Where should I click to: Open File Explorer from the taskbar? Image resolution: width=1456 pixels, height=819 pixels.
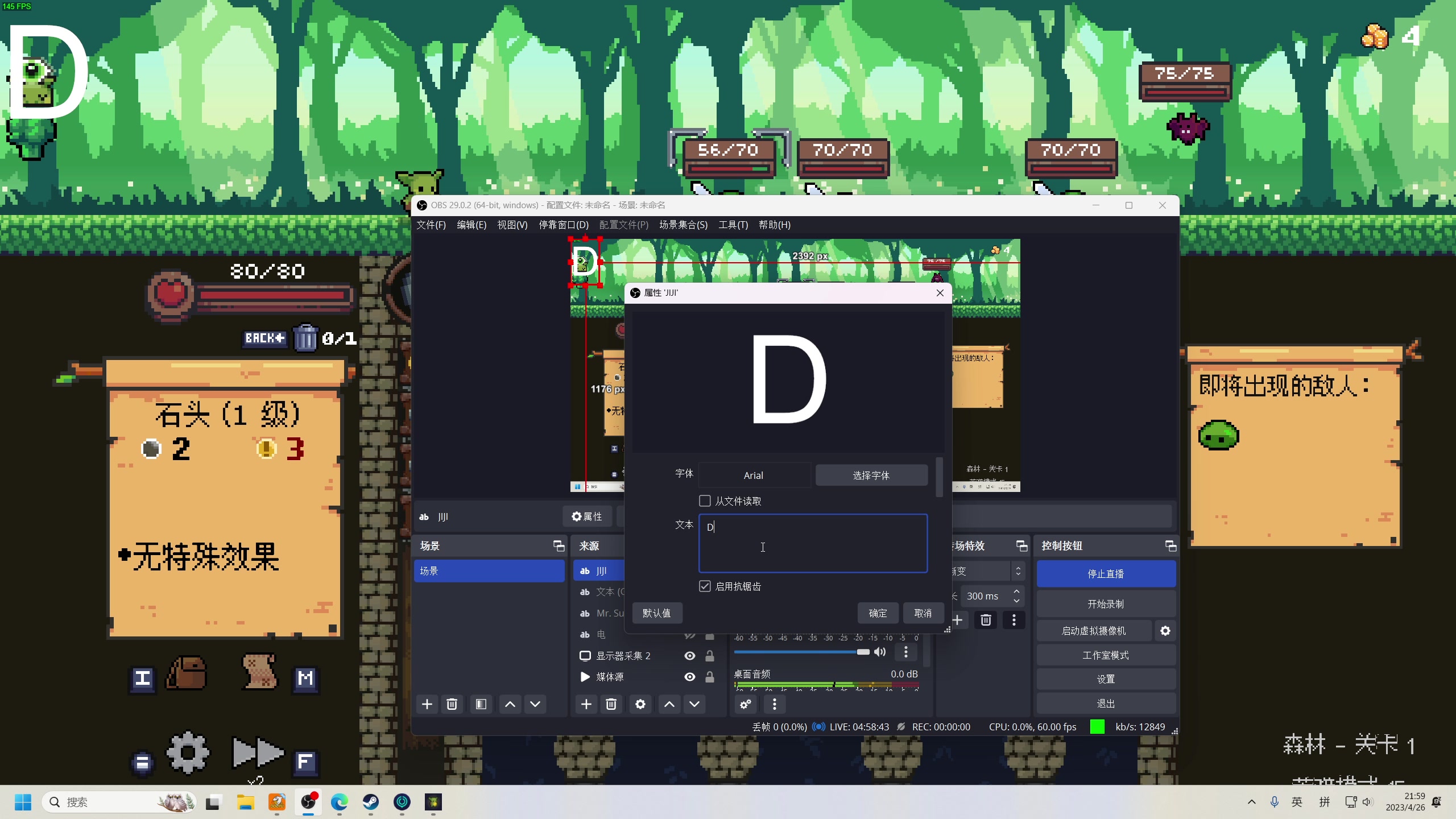246,802
